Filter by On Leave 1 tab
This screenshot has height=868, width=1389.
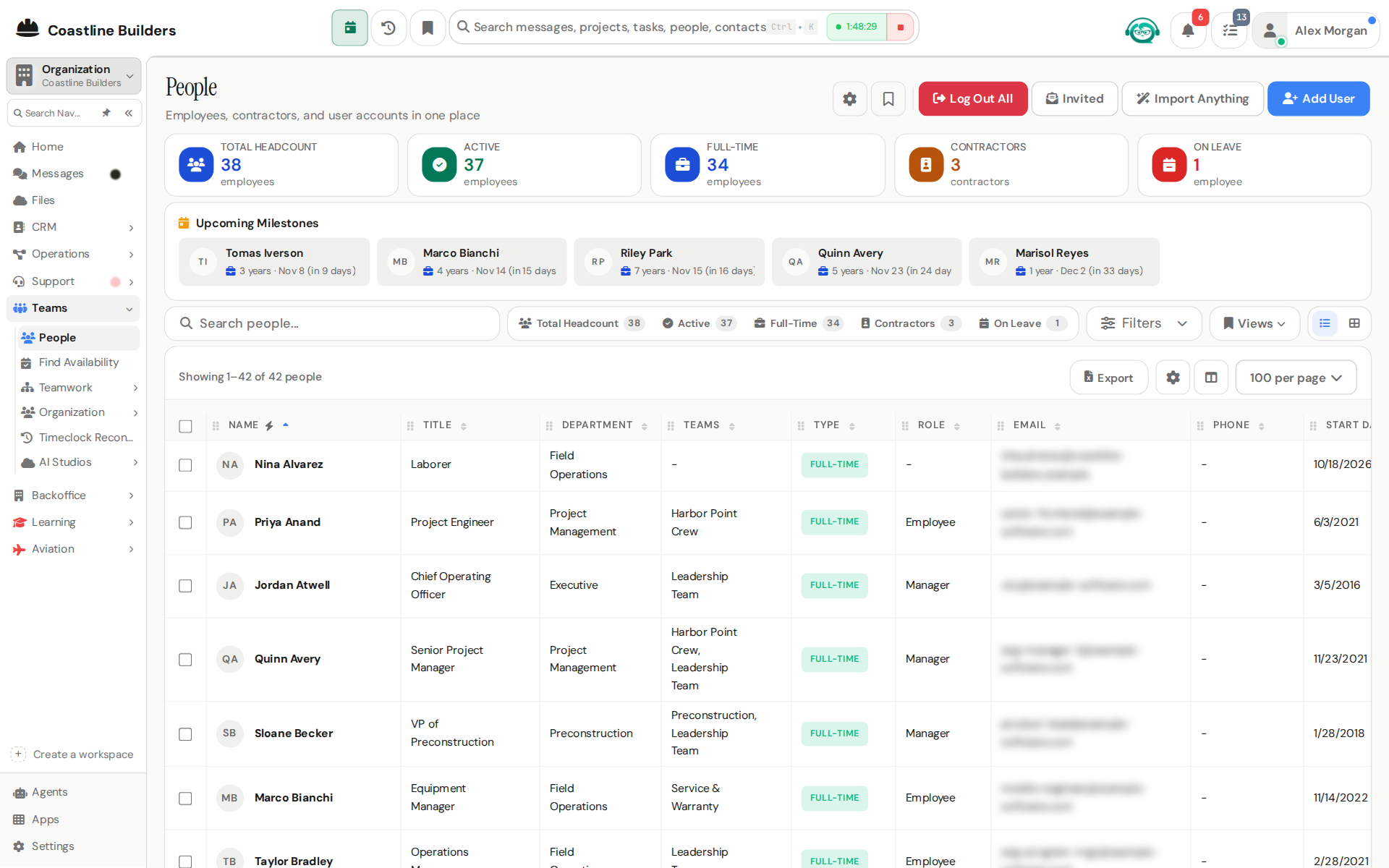click(1021, 323)
